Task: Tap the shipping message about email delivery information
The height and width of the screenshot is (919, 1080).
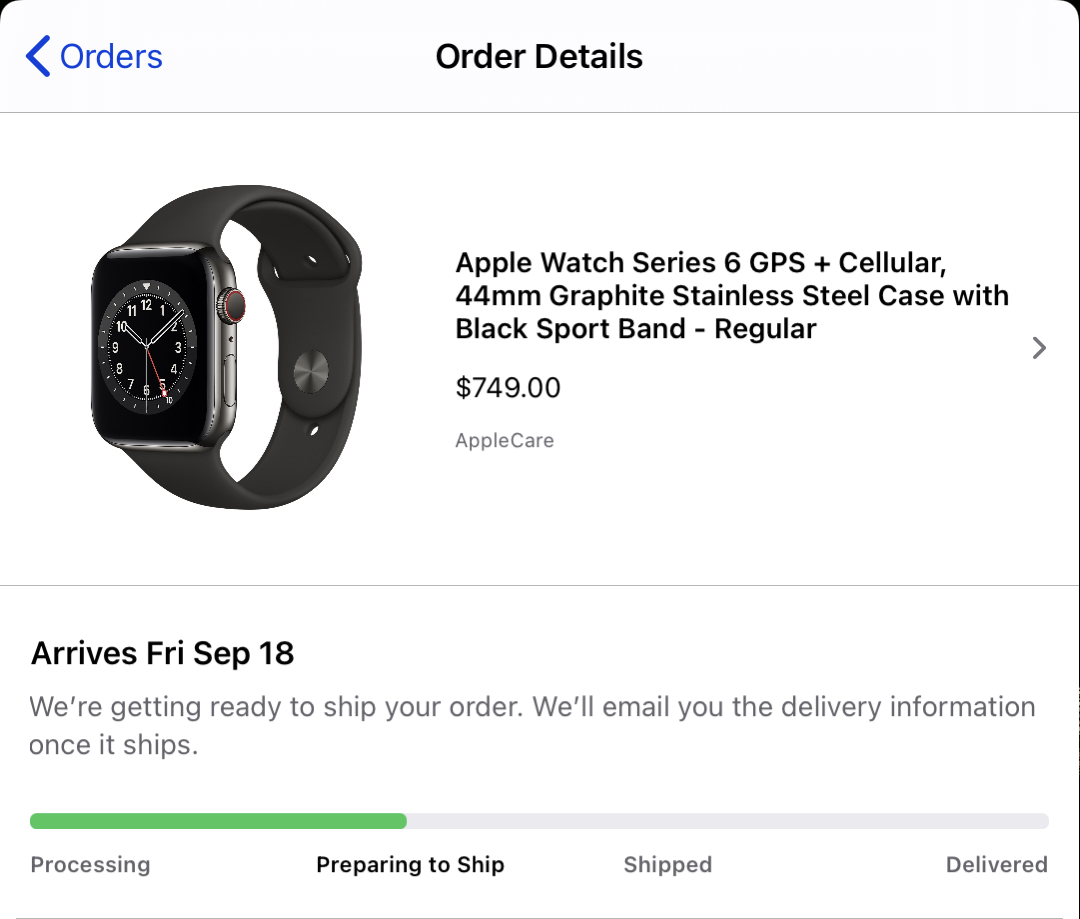Action: pos(532,725)
